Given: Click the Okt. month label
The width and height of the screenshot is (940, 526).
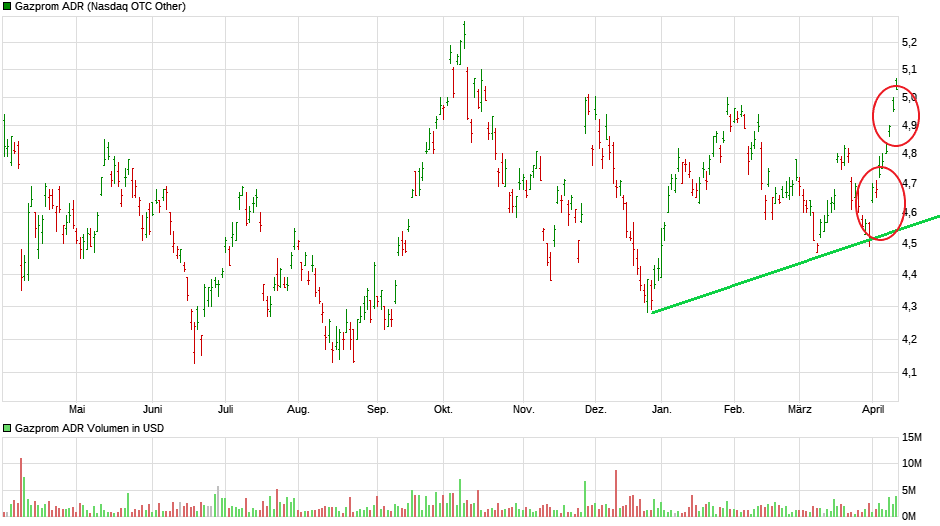Looking at the screenshot, I should pyautogui.click(x=443, y=410).
